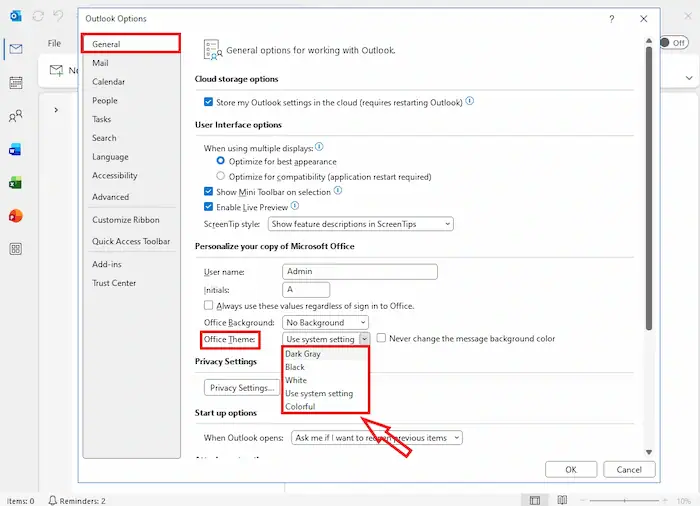700x506 pixels.
Task: Open the File tab in the ribbon
Action: (x=54, y=43)
